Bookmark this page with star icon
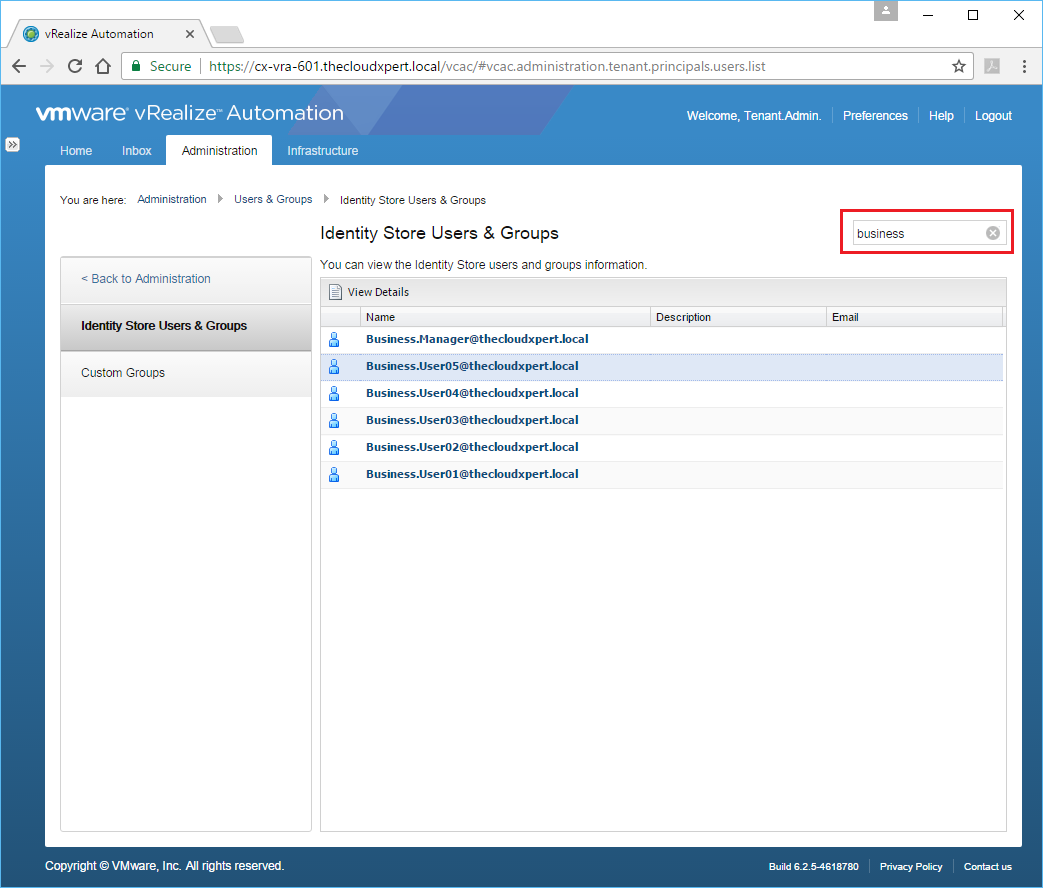 click(958, 67)
